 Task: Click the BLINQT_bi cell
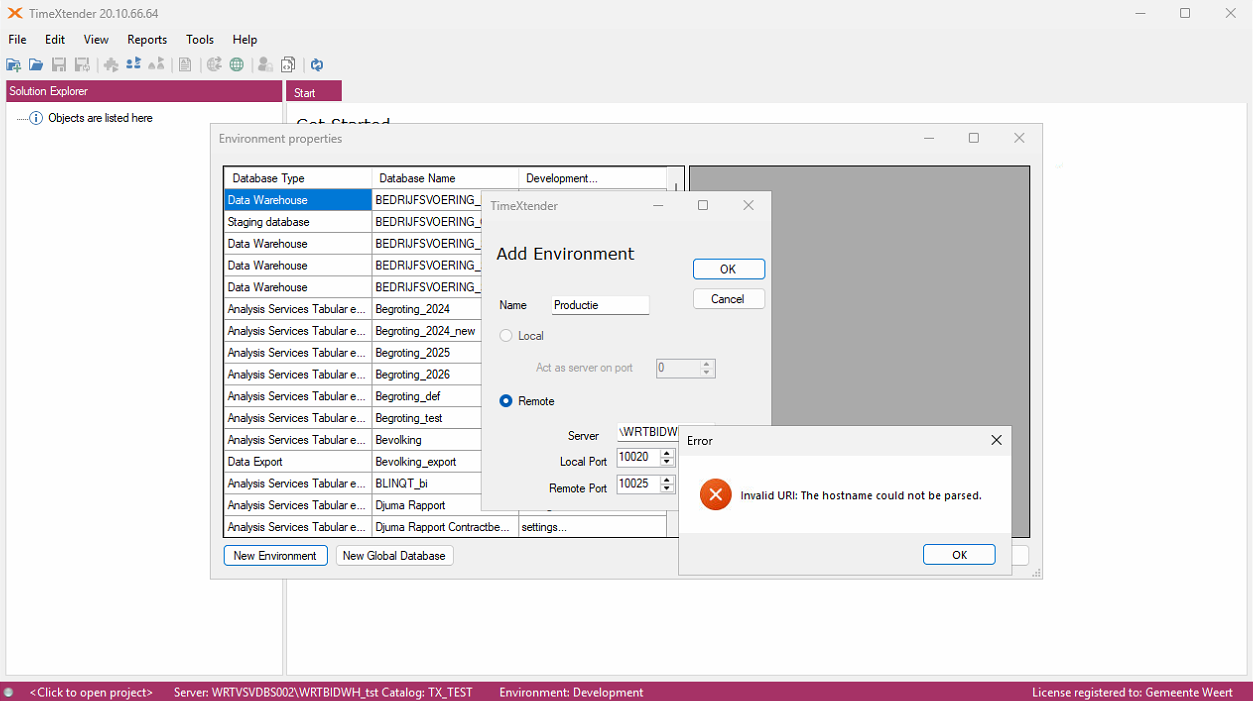tap(426, 484)
